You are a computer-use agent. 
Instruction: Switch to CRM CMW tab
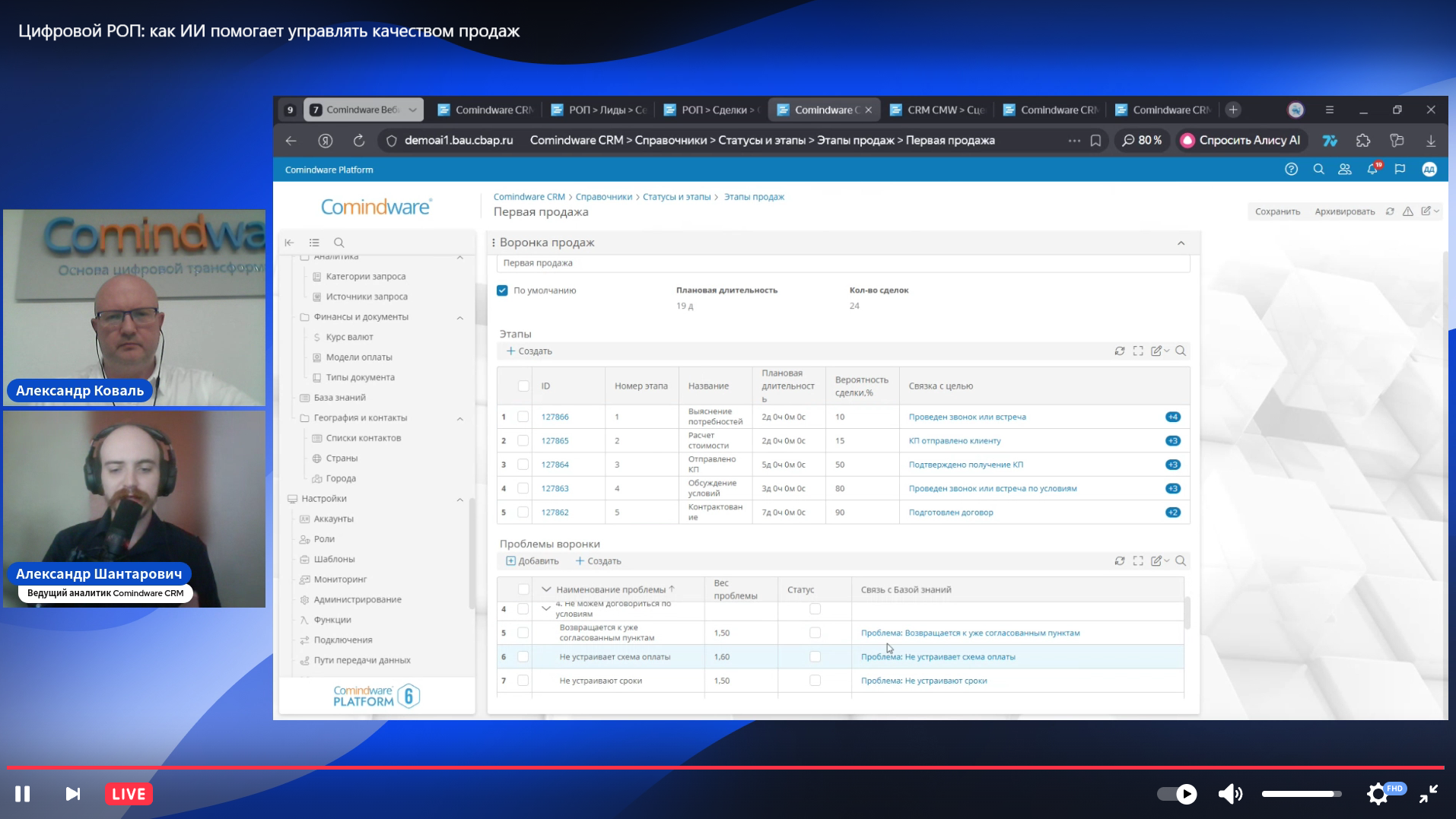coord(939,110)
